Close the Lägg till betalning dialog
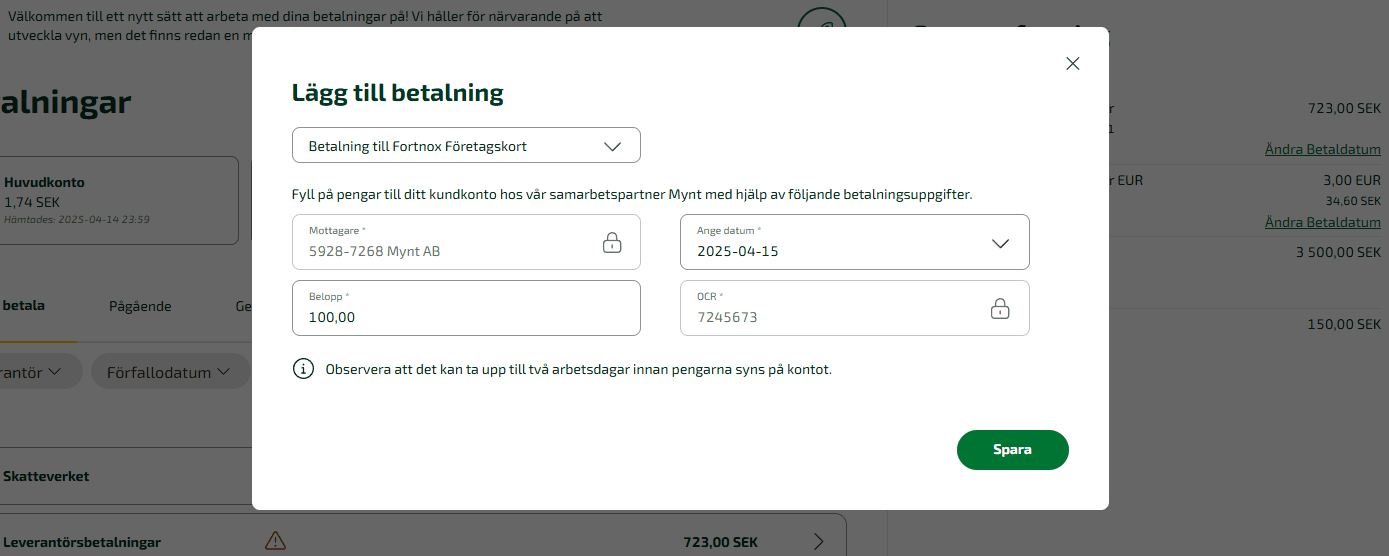Screen dimensions: 1389x556 [x=1073, y=63]
